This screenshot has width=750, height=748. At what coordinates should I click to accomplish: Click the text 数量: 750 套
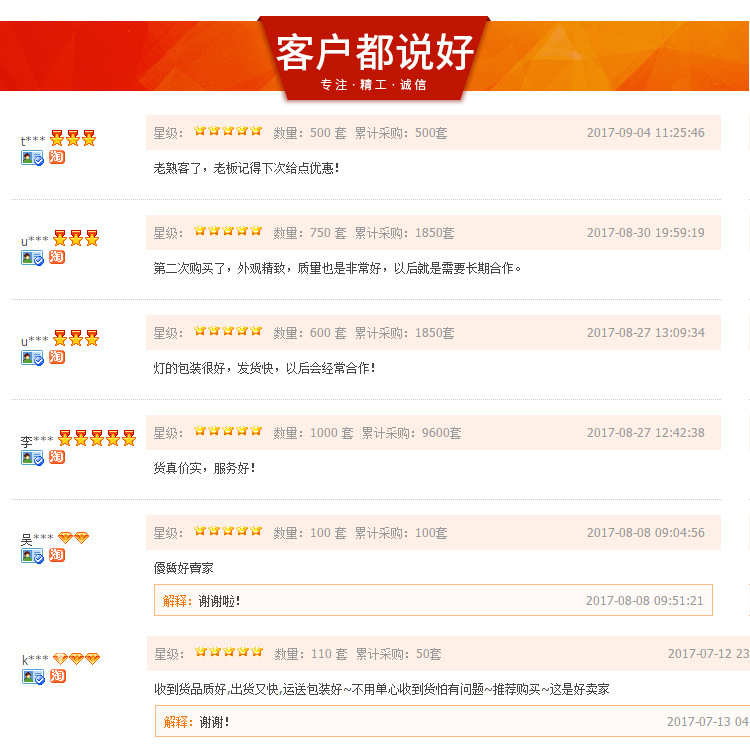tap(309, 233)
